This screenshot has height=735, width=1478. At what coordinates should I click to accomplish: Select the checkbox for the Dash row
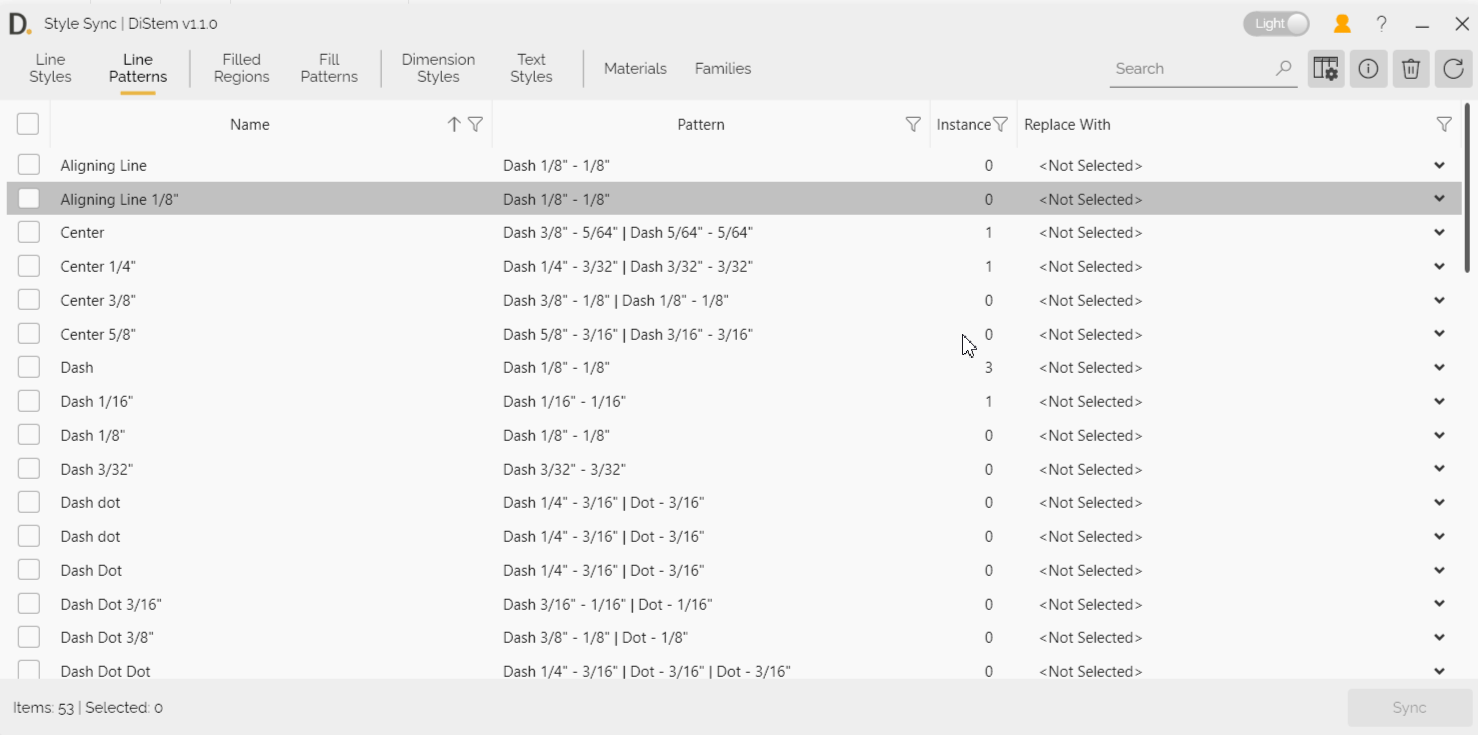(28, 367)
